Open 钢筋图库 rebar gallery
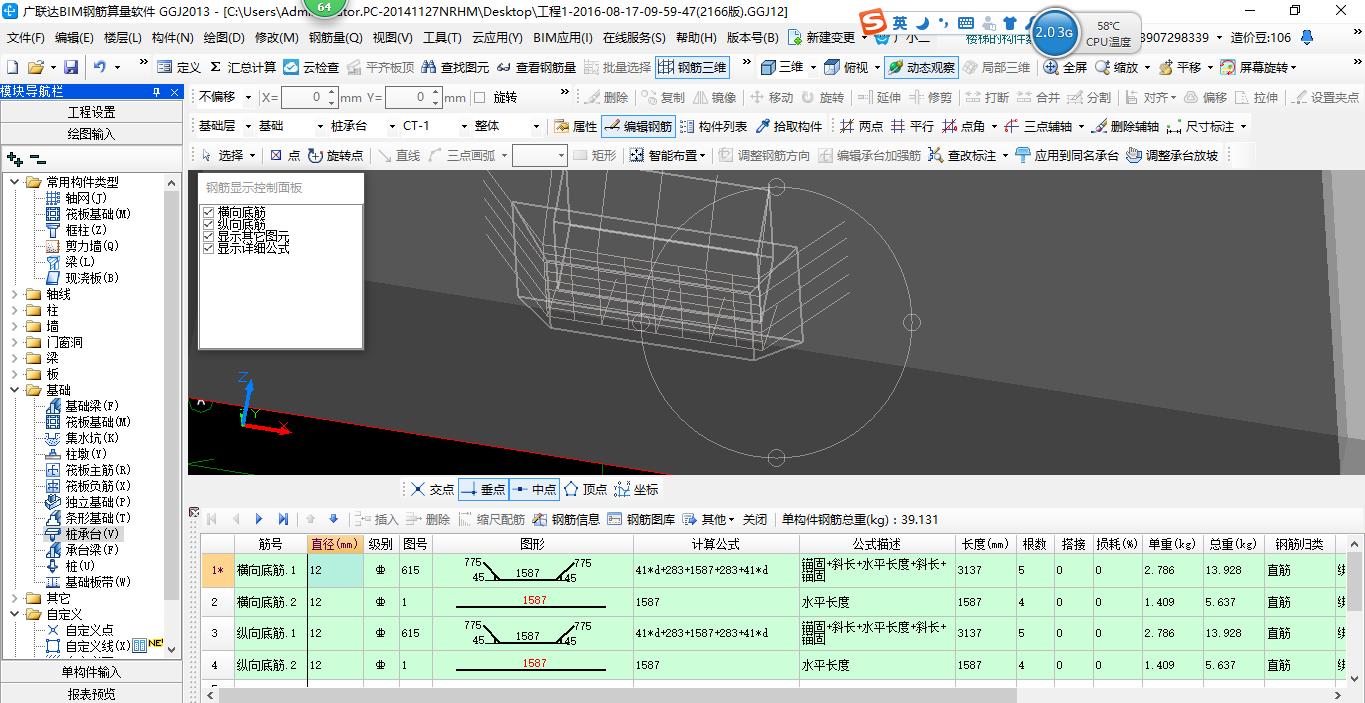1365x703 pixels. (x=642, y=519)
